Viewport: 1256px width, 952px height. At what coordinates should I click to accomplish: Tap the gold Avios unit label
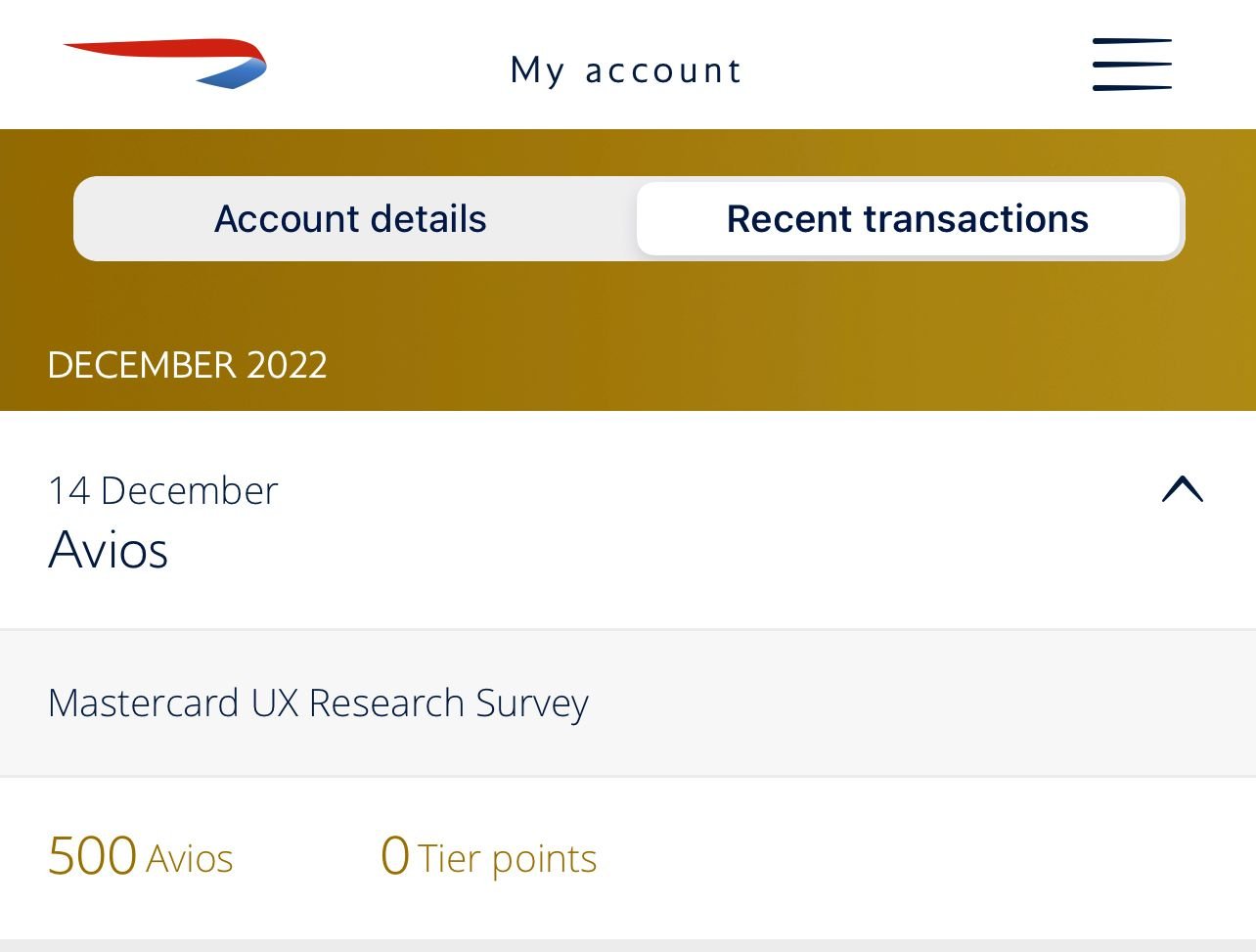pyautogui.click(x=190, y=859)
